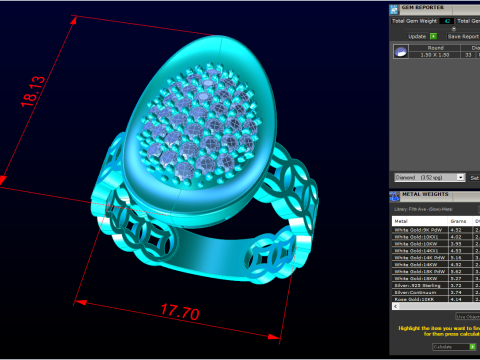Click the Update button label
This screenshot has width=480, height=360.
[417, 36]
